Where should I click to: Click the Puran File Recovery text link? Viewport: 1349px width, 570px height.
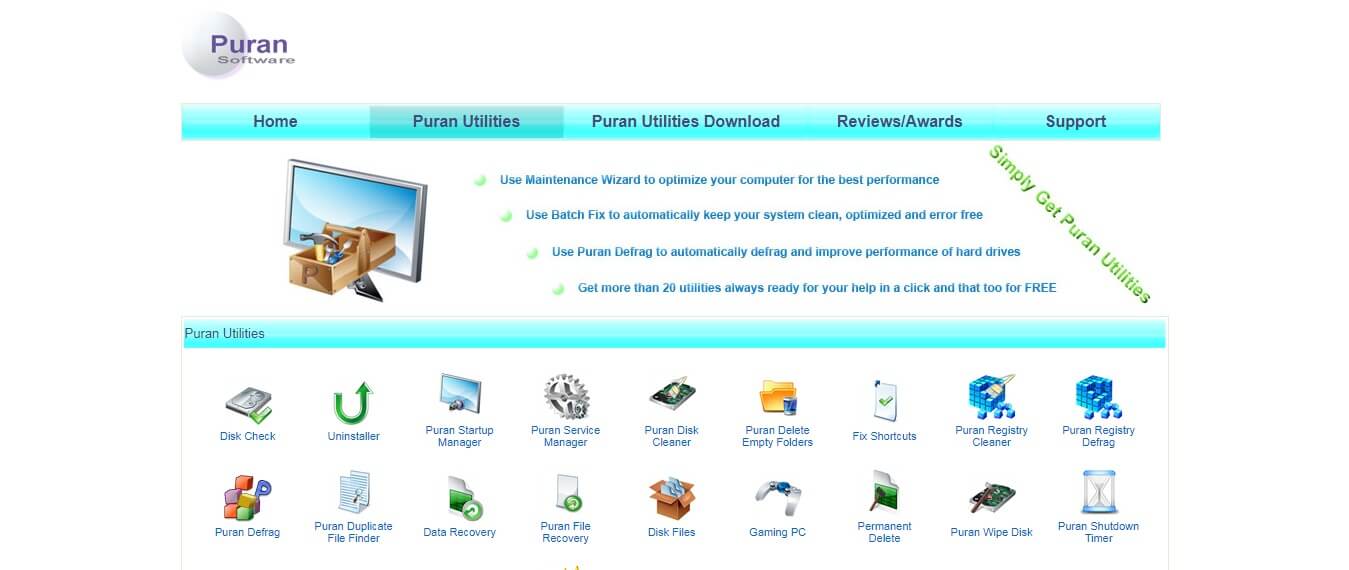click(x=566, y=532)
